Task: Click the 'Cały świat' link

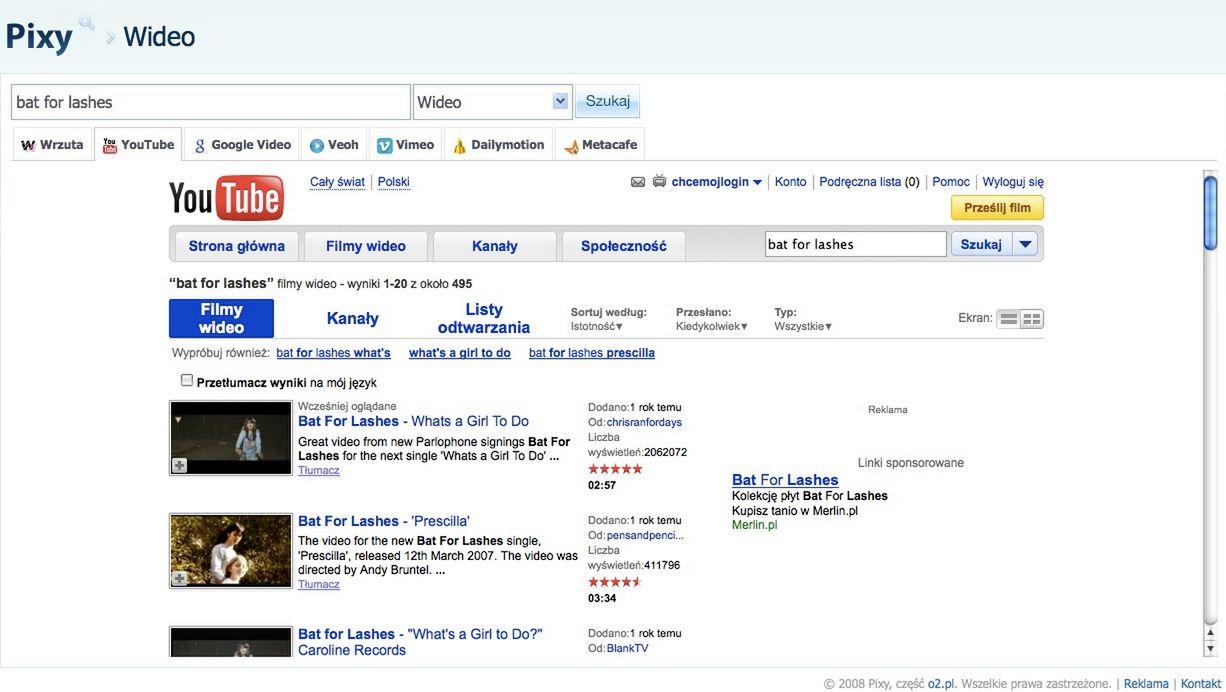Action: tap(337, 182)
